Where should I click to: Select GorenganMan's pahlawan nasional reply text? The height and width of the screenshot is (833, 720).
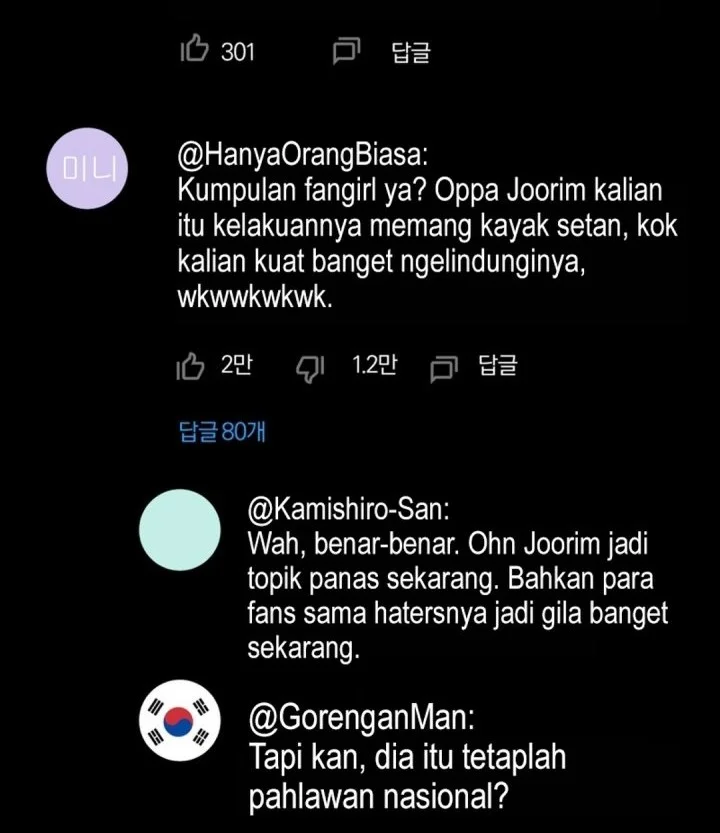[408, 776]
